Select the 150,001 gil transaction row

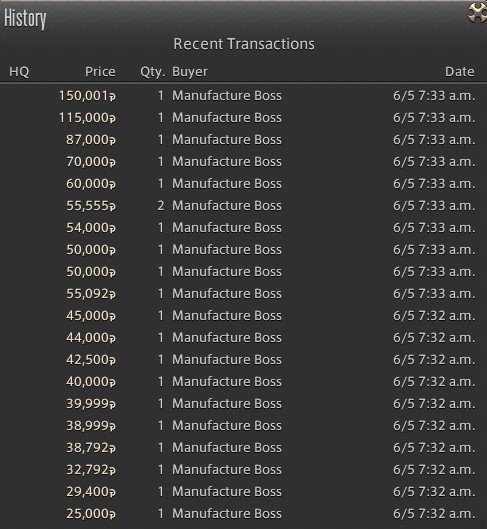coord(244,95)
